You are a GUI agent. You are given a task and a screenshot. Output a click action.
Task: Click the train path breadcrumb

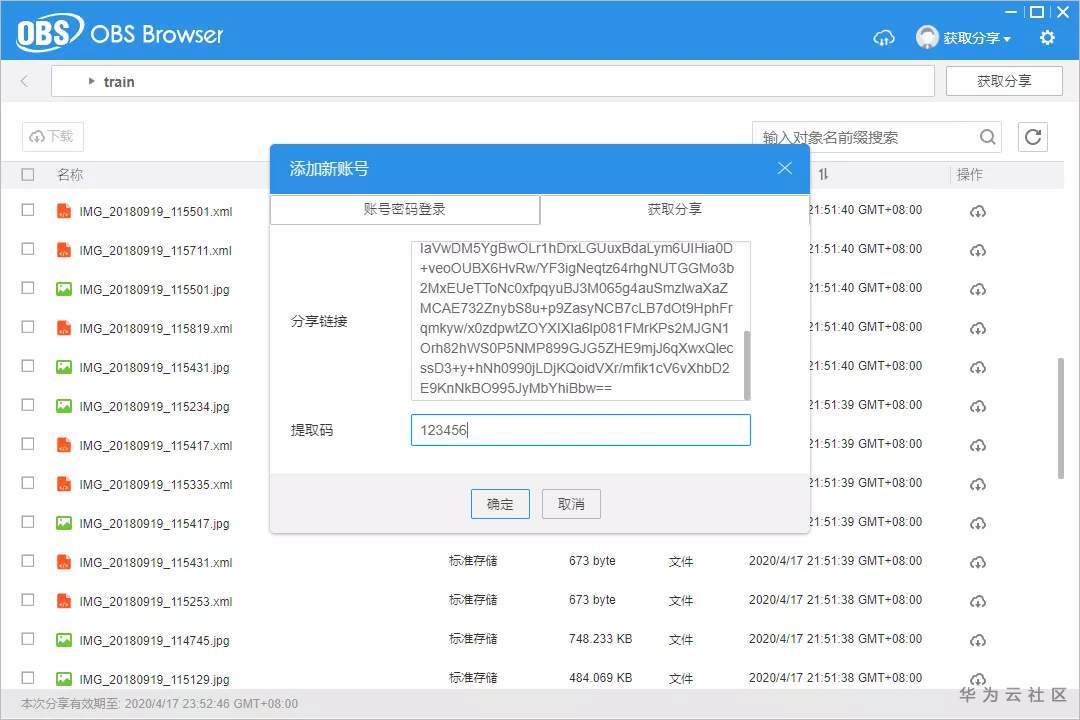click(x=118, y=82)
